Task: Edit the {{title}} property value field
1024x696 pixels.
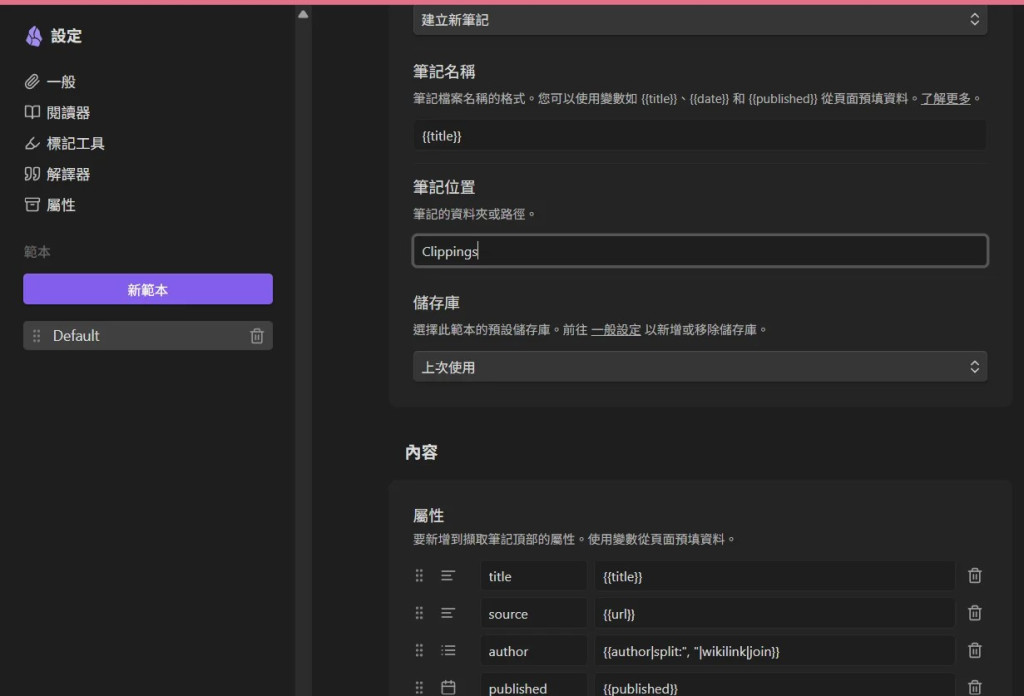Action: tap(775, 577)
